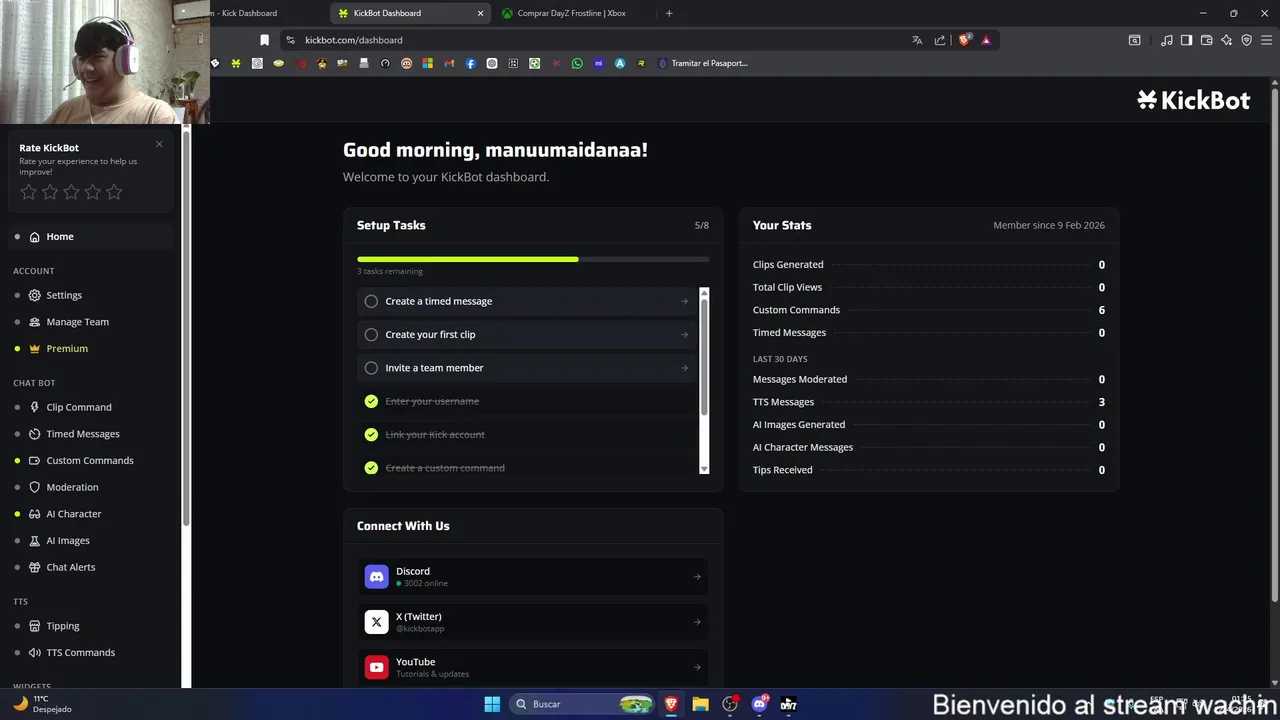Click the Custom Commands chat icon
Image resolution: width=1280 pixels, height=720 pixels.
pos(35,460)
